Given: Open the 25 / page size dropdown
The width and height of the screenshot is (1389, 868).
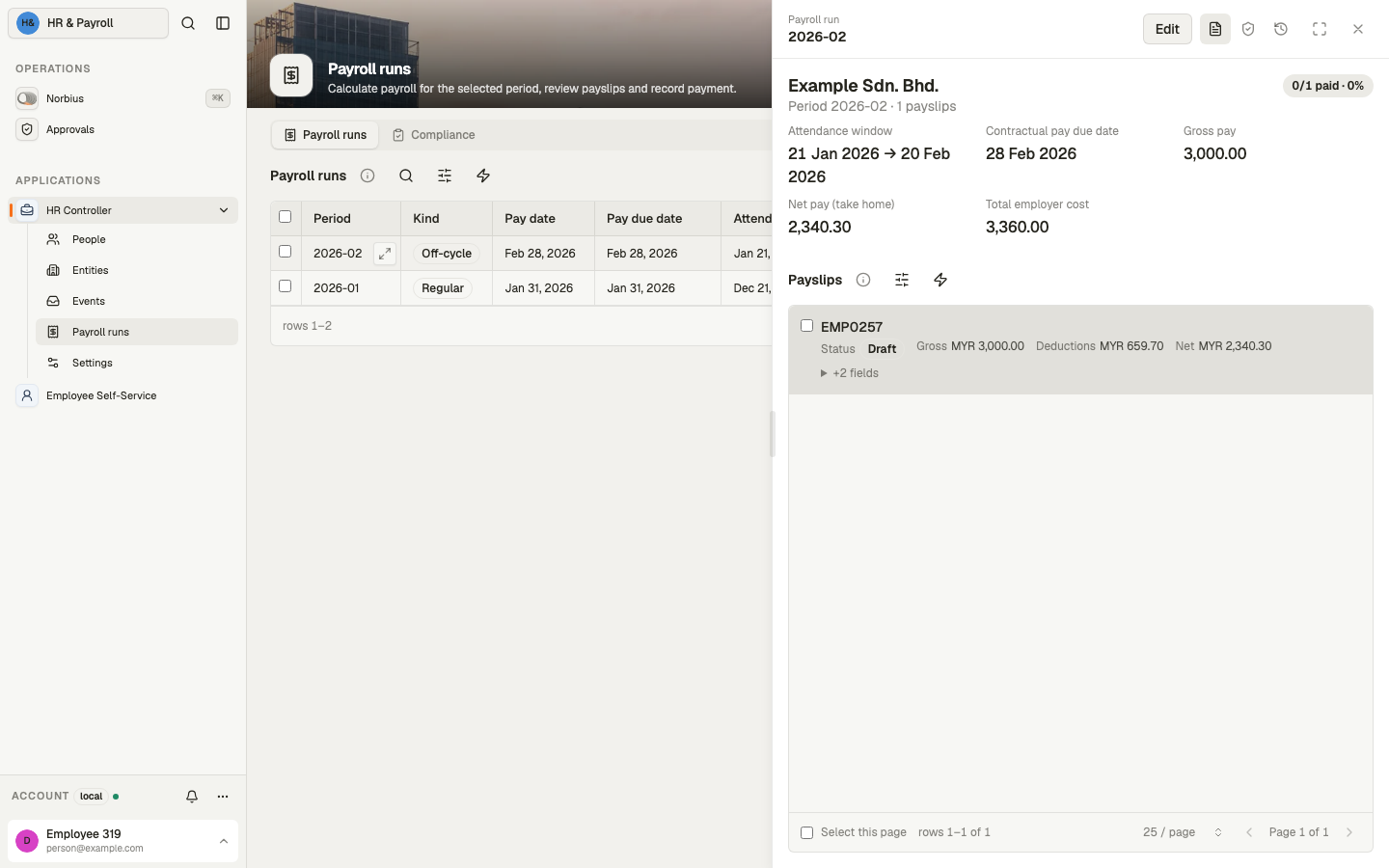Looking at the screenshot, I should [x=1183, y=832].
